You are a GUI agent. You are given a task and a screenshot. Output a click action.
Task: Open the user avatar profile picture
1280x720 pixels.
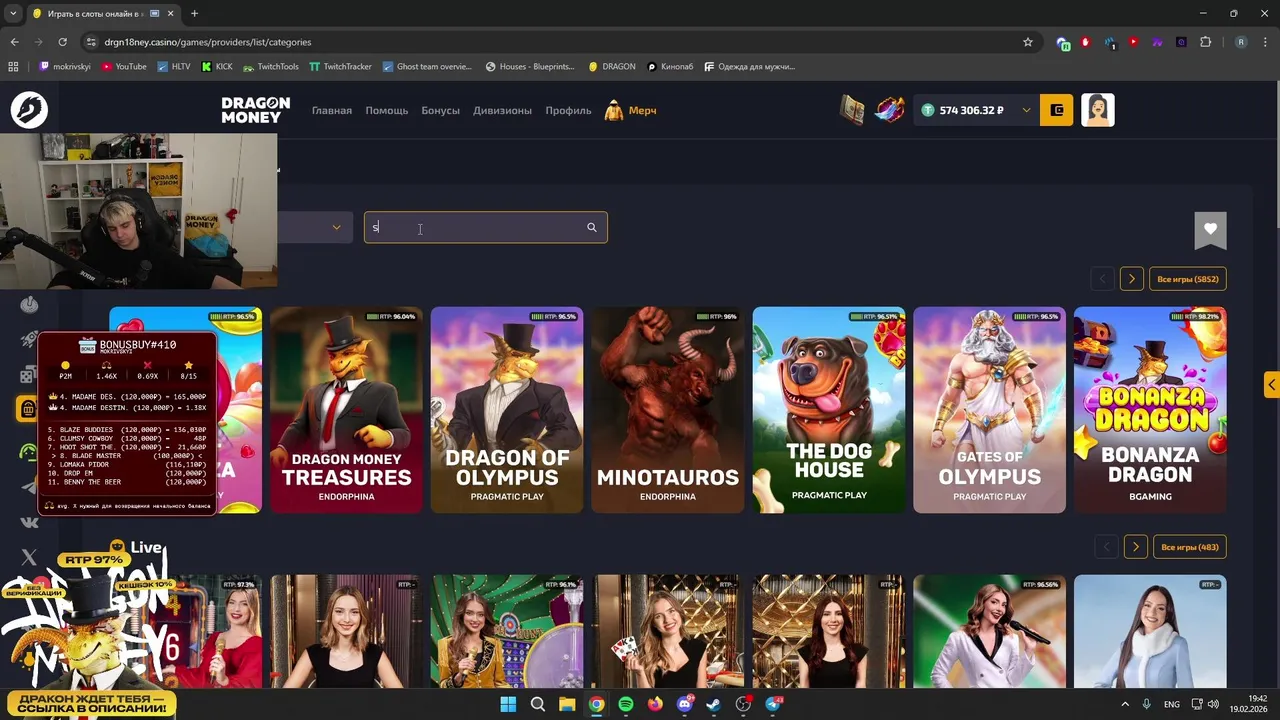1098,110
